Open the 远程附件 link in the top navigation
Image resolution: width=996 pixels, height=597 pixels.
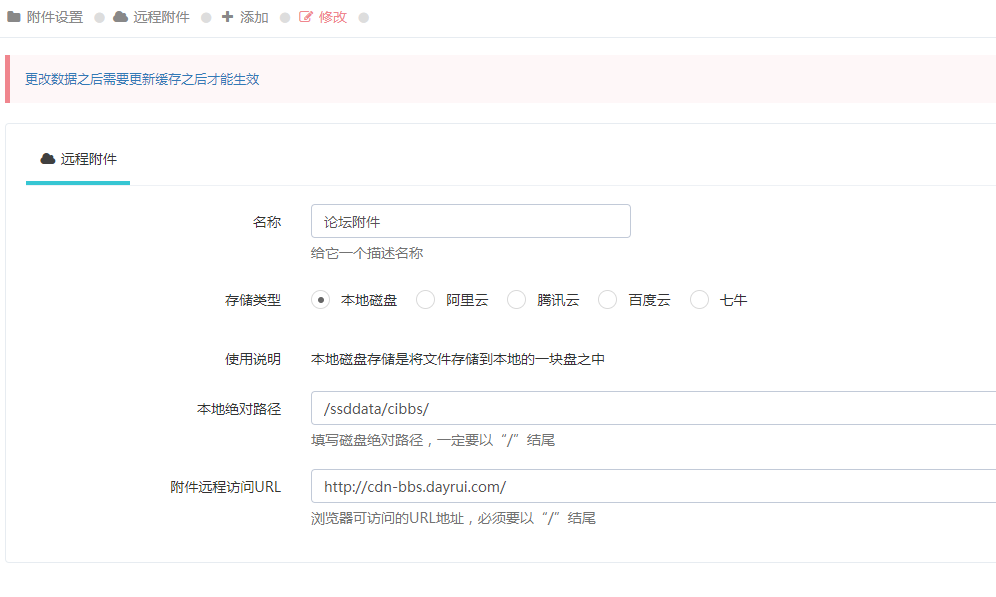click(161, 17)
